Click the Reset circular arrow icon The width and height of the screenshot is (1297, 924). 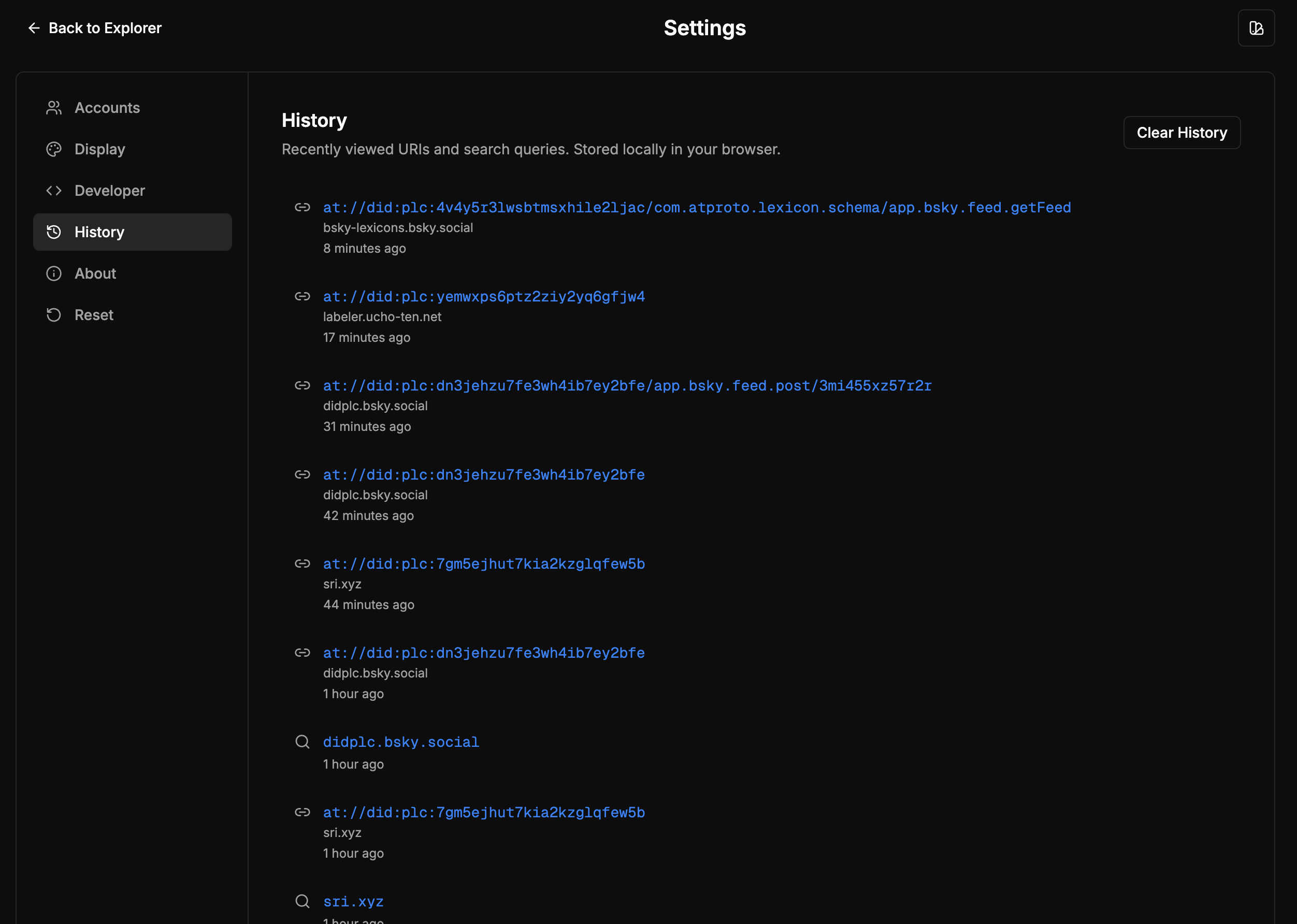click(54, 315)
